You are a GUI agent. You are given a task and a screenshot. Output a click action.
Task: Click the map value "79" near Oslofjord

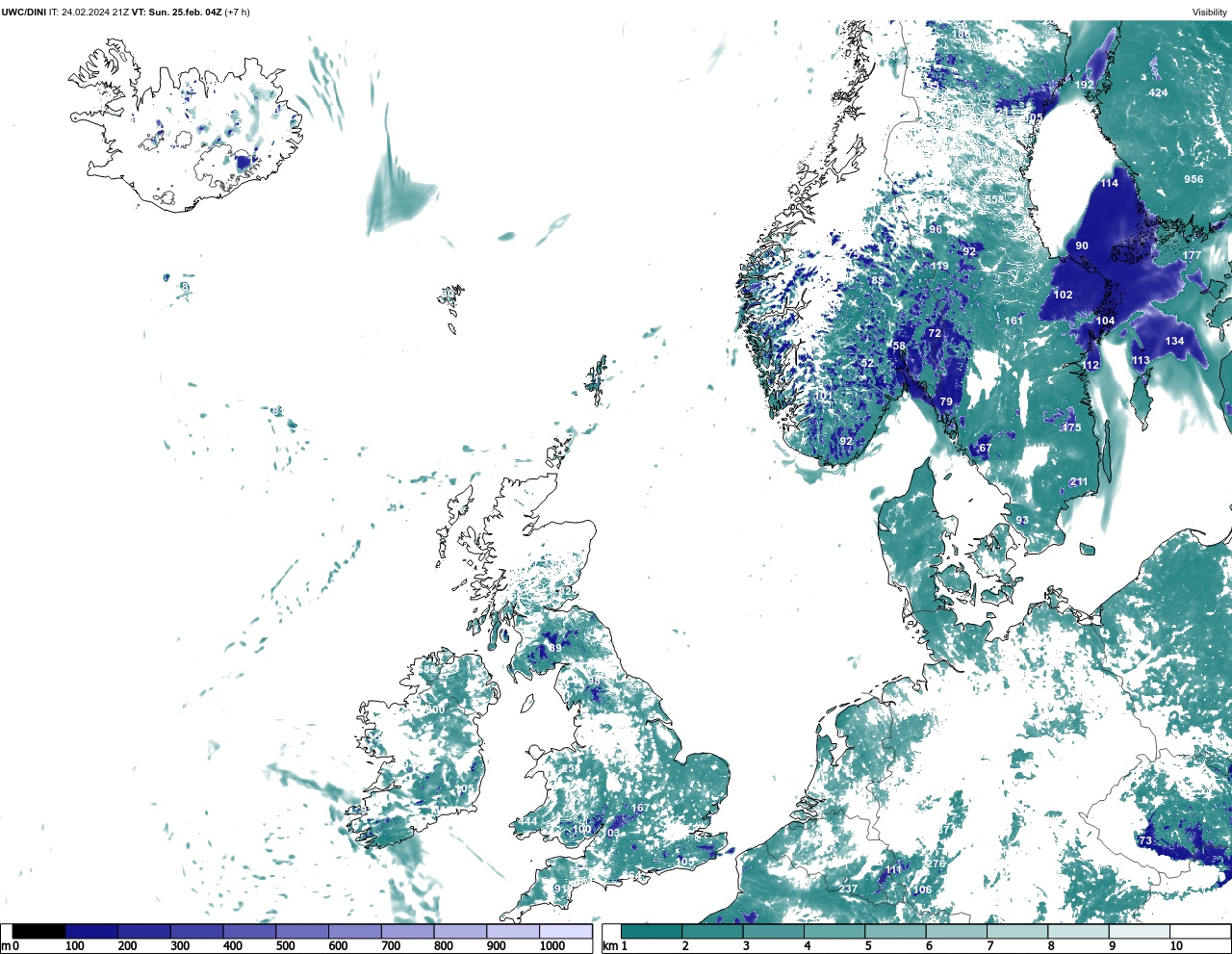click(x=945, y=401)
